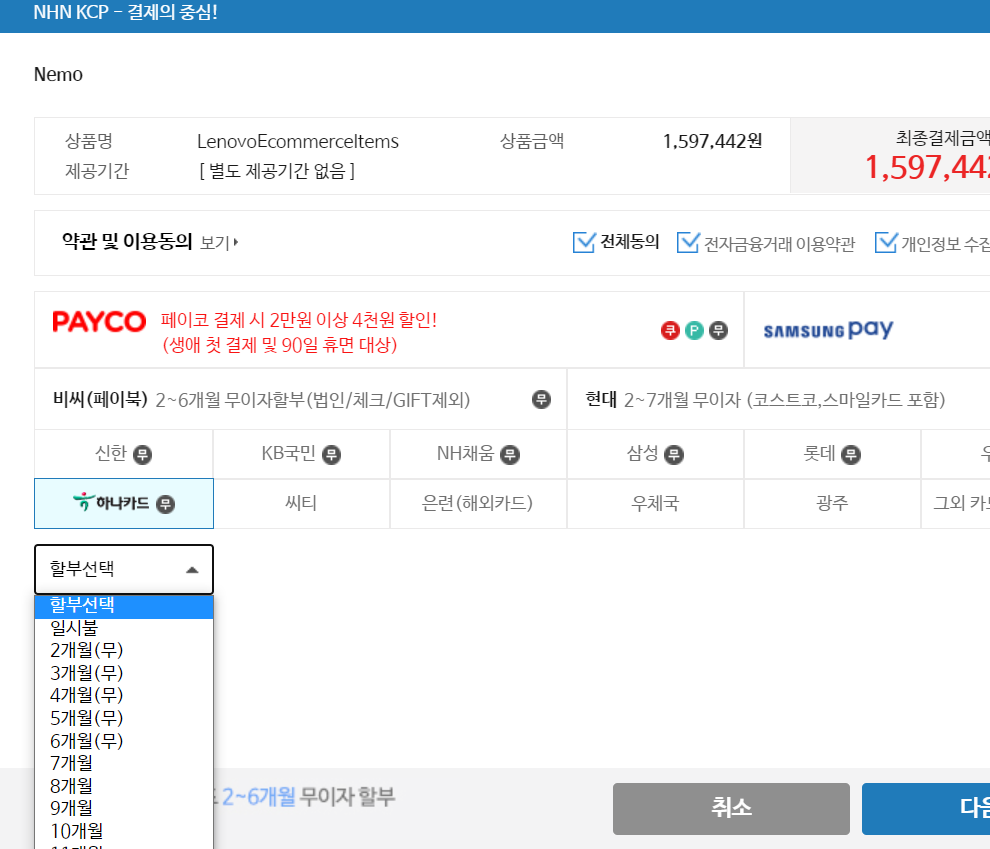Image resolution: width=990 pixels, height=849 pixels.
Task: Toggle 개인정보 수집 agreement checkbox
Action: click(886, 242)
